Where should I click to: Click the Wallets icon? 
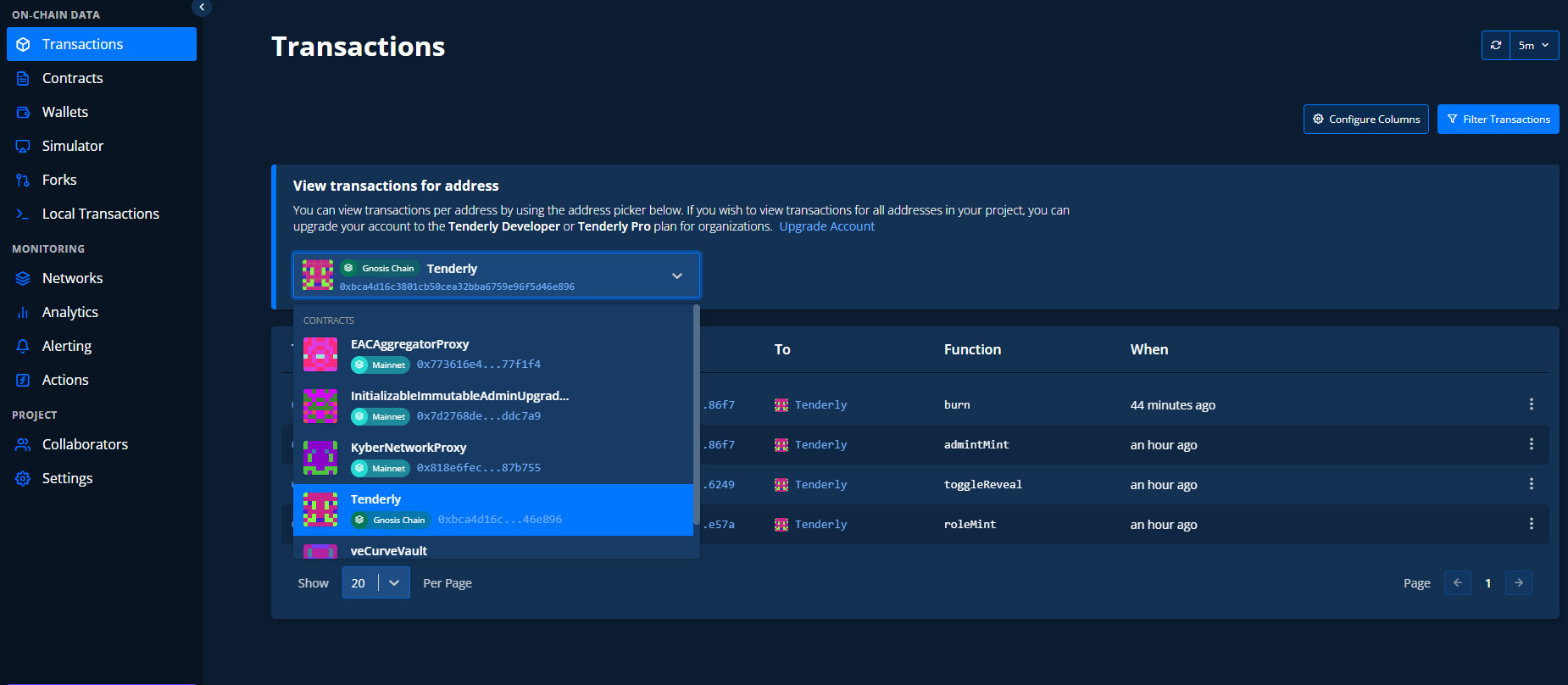tap(23, 112)
